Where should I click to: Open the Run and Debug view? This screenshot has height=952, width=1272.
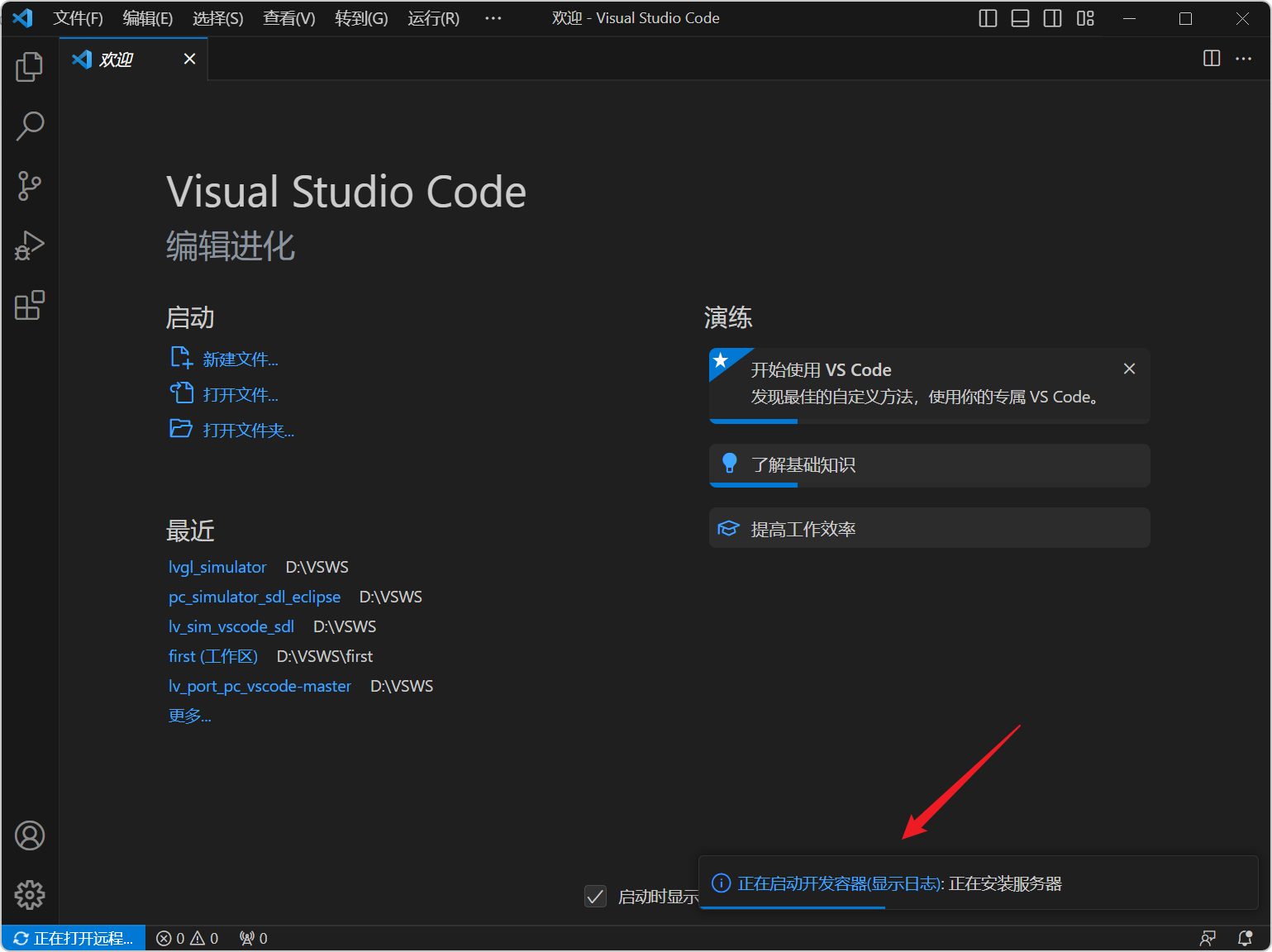point(30,245)
